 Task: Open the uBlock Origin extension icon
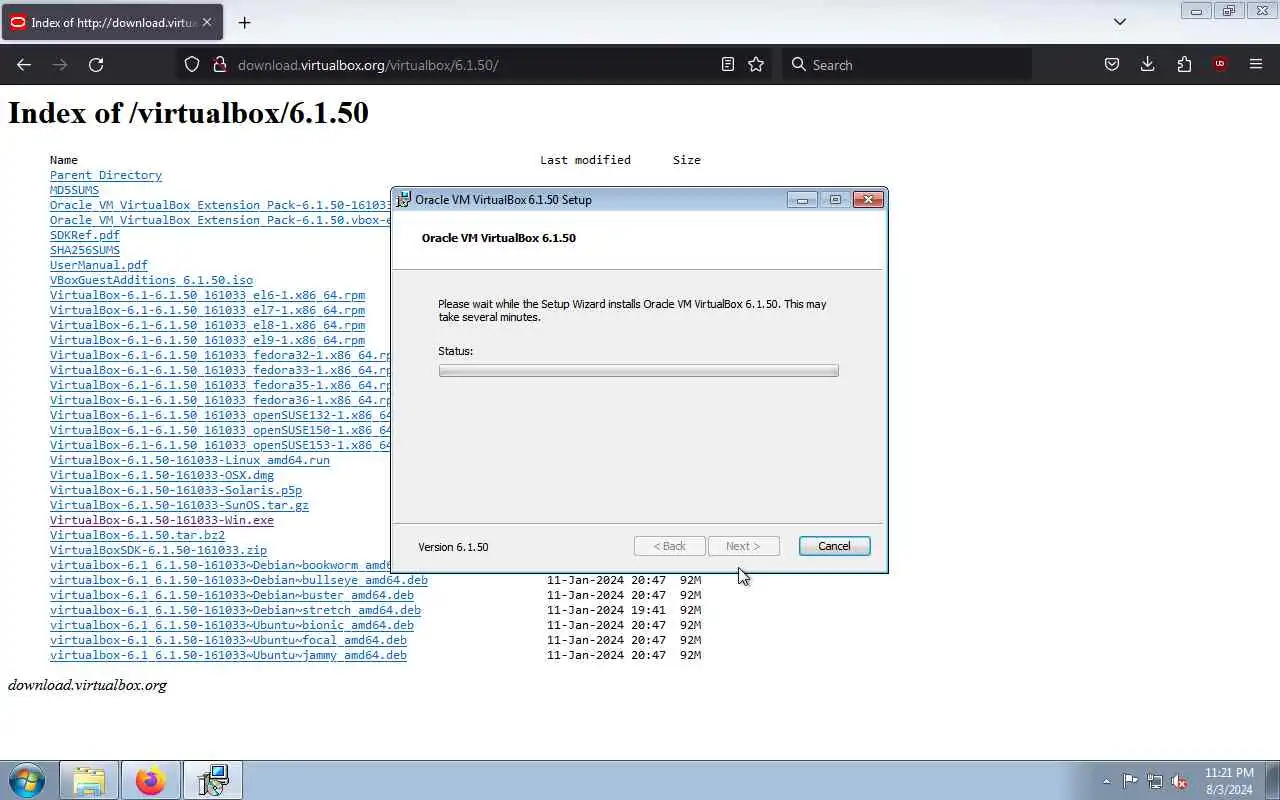tap(1220, 64)
